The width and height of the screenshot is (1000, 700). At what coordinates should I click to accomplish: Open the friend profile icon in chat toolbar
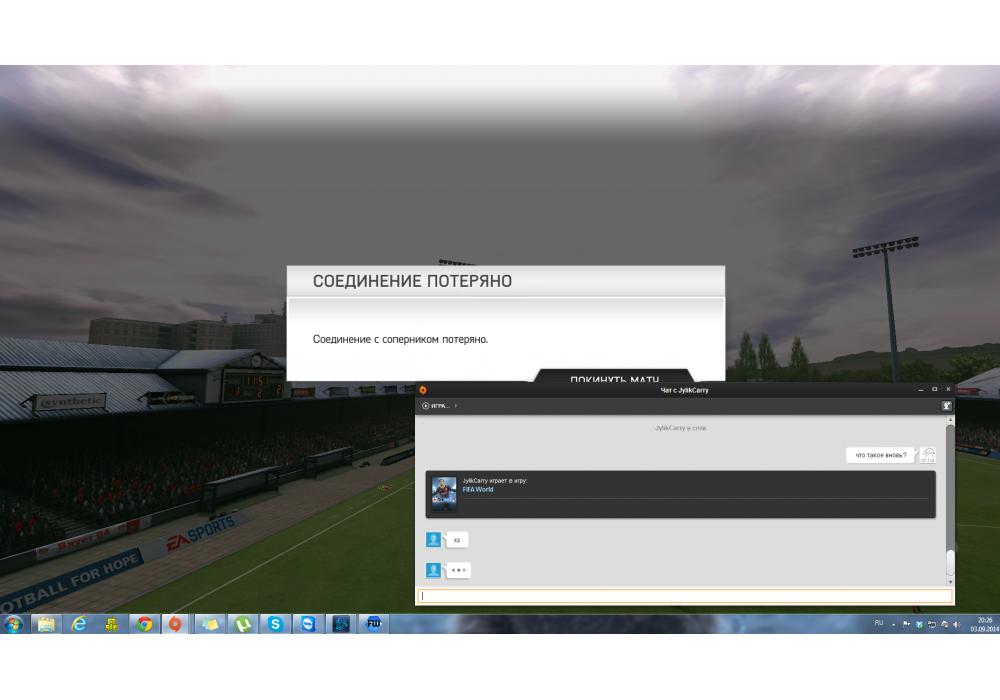946,406
